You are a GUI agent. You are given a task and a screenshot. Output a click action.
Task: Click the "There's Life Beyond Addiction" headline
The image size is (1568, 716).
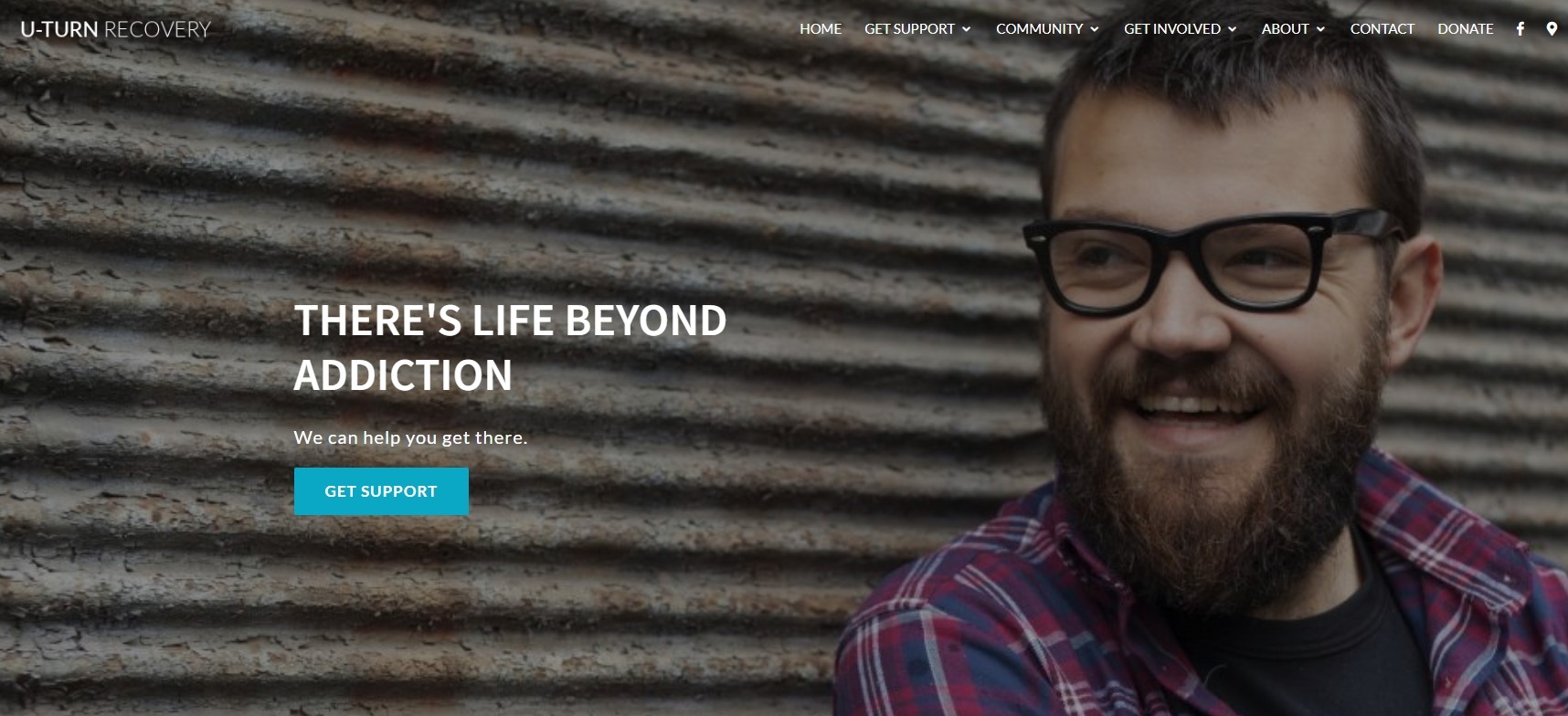pos(510,348)
